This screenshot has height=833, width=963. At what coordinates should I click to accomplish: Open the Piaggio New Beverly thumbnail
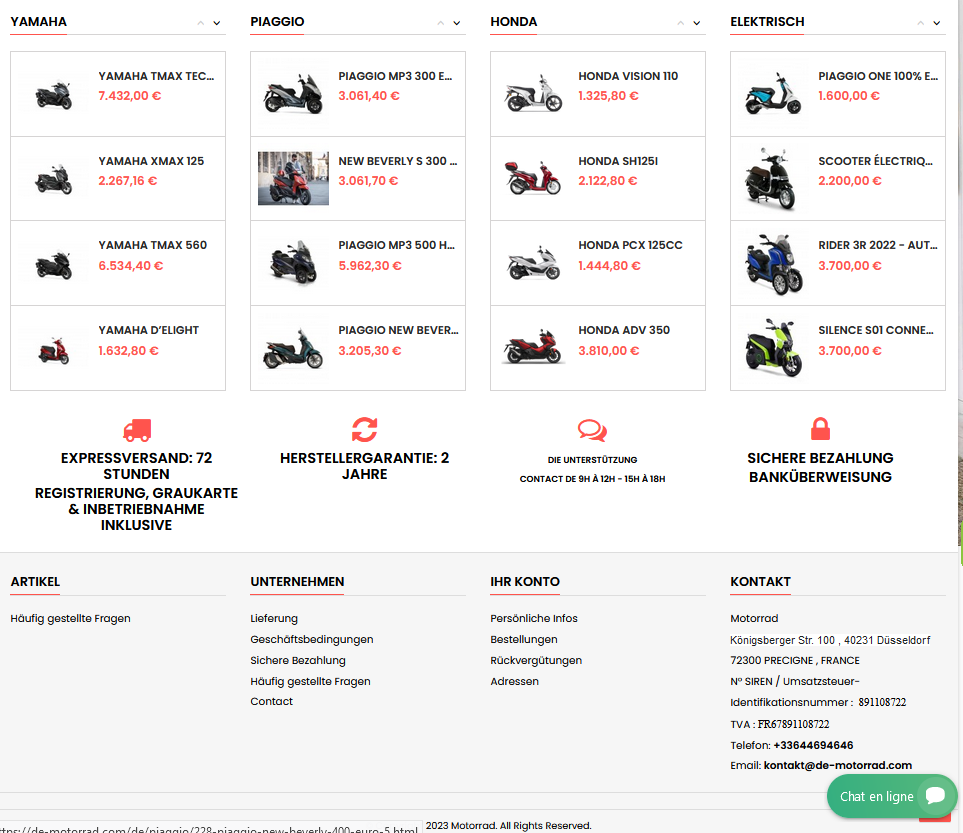293,349
